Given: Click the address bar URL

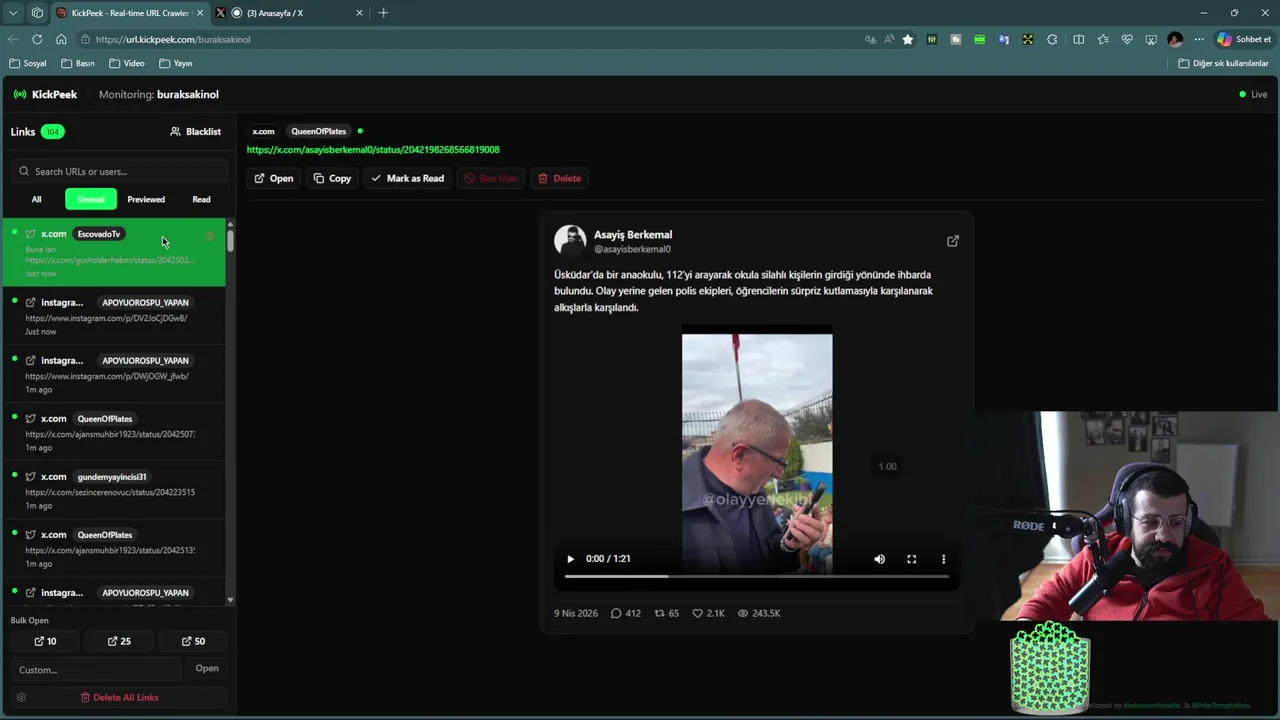Looking at the screenshot, I should [173, 39].
